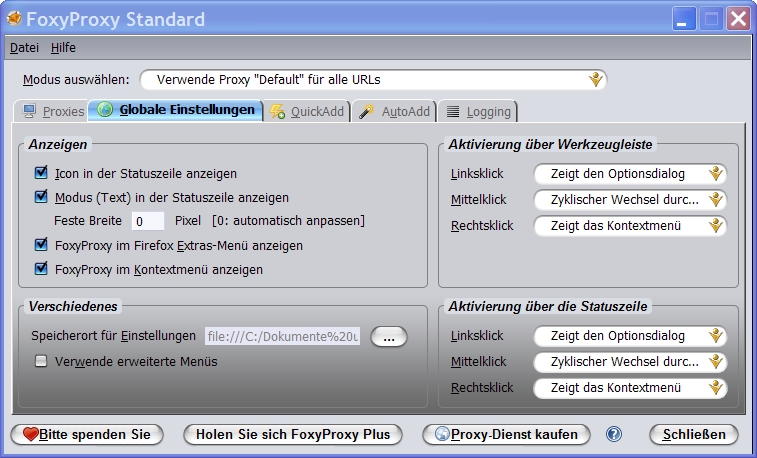Open Werkzeugleiste Rechtsklick dropdown
Screen dimensions: 757x458
tap(630, 225)
